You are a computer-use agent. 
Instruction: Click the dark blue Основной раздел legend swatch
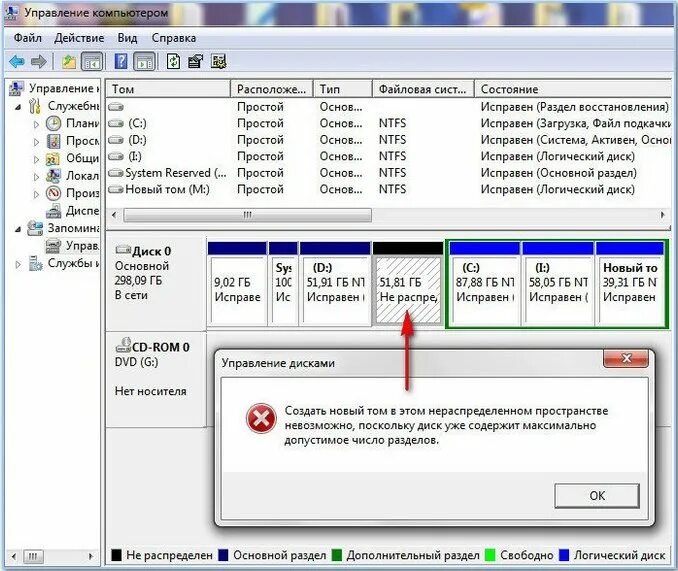click(223, 555)
